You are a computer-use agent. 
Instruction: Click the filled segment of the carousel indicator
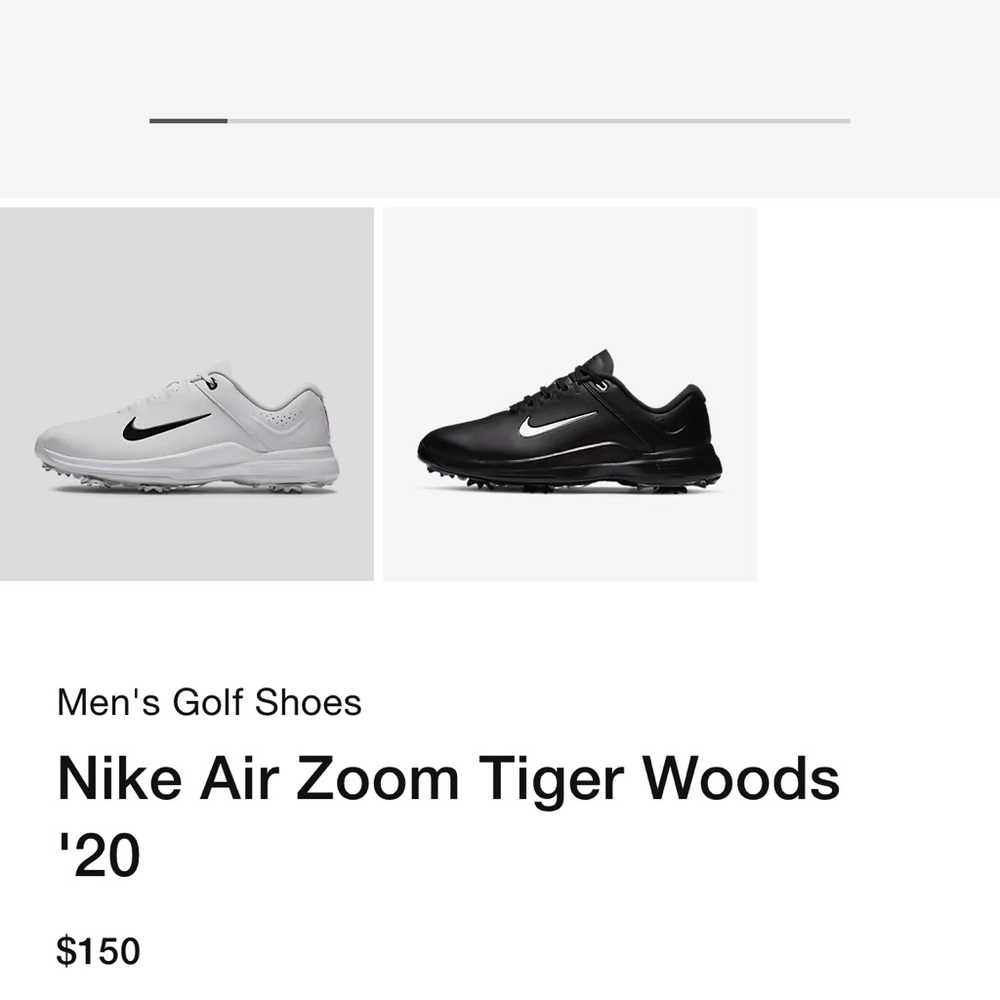pyautogui.click(x=188, y=121)
